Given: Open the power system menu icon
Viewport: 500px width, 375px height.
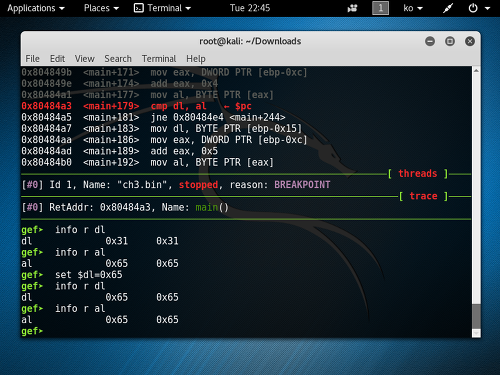Looking at the screenshot, I should (473, 8).
